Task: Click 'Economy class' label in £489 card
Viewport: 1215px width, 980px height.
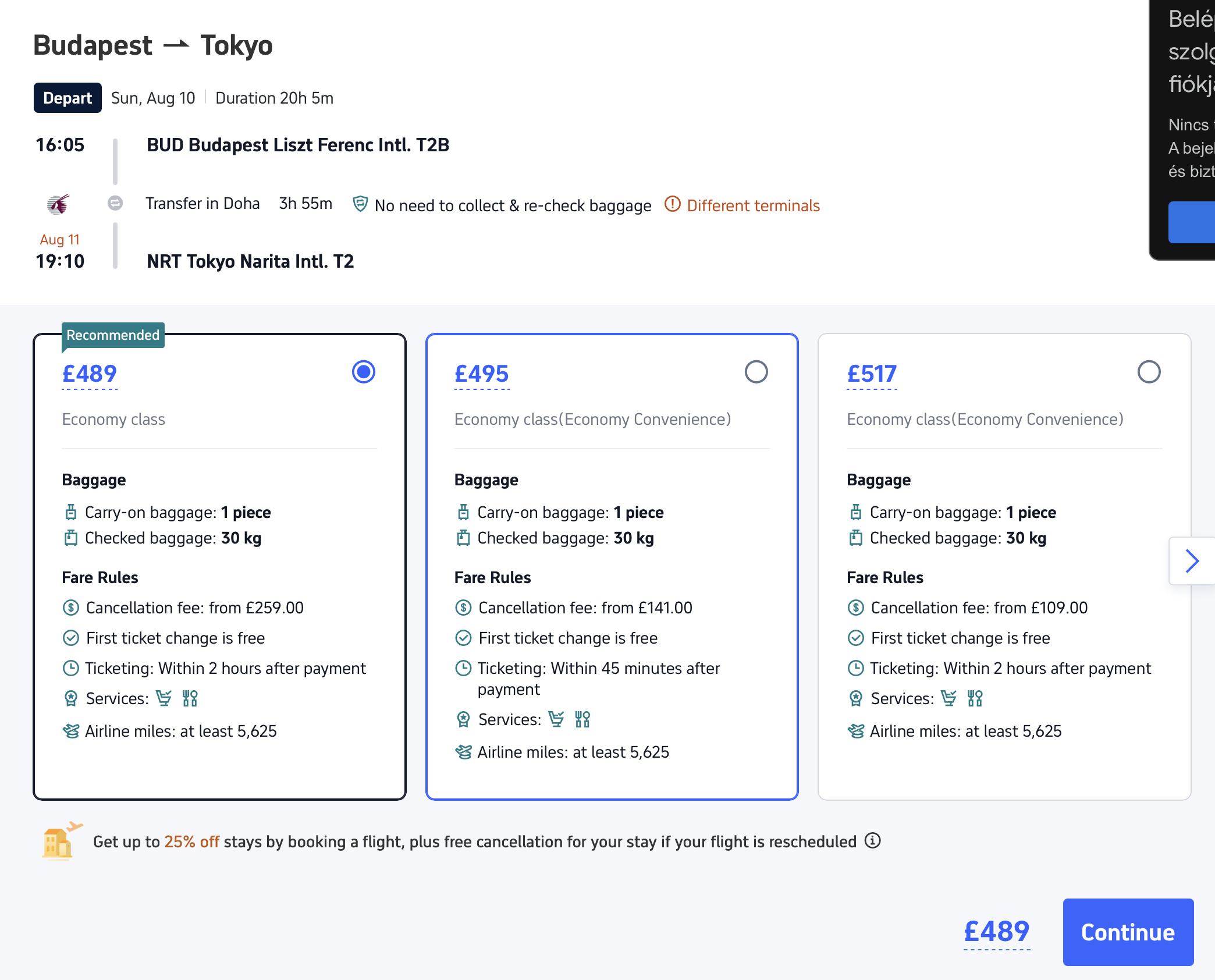Action: (113, 419)
